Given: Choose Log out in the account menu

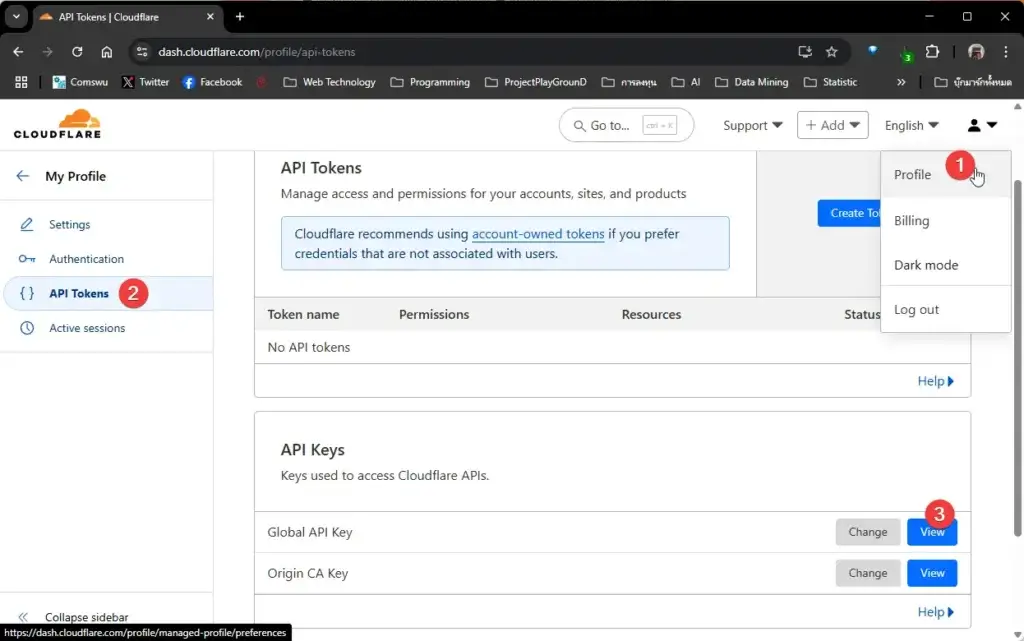Looking at the screenshot, I should coord(946,309).
